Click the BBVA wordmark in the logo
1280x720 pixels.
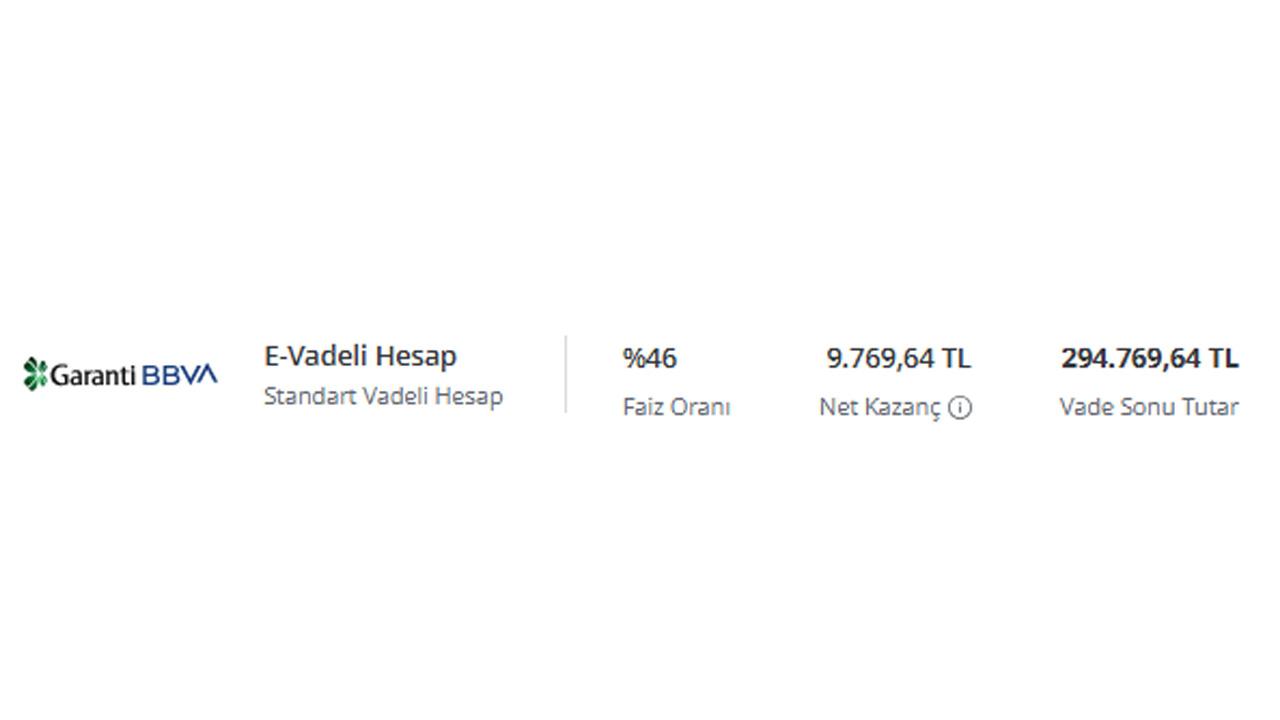(180, 375)
